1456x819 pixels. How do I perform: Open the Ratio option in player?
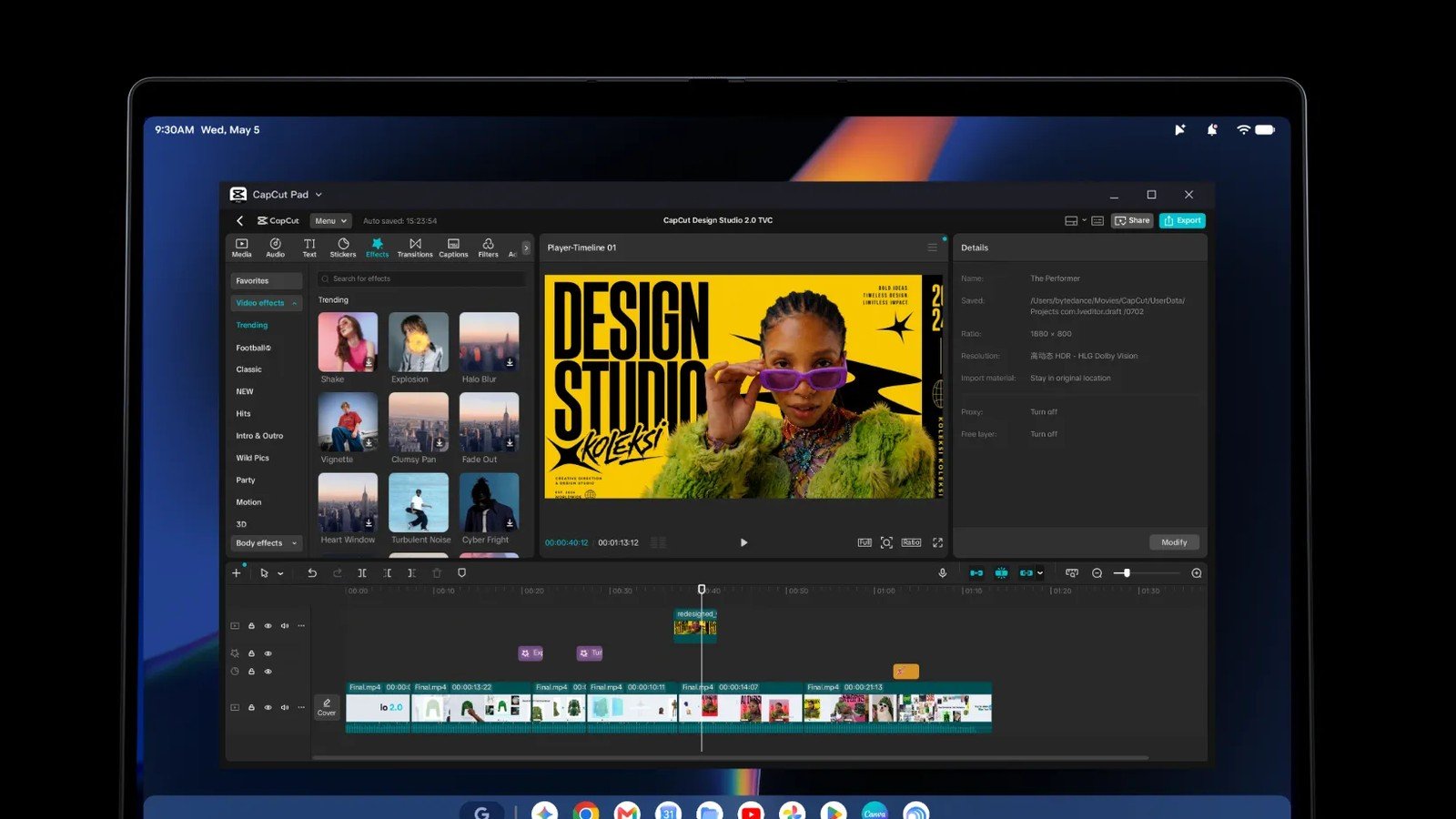point(911,542)
